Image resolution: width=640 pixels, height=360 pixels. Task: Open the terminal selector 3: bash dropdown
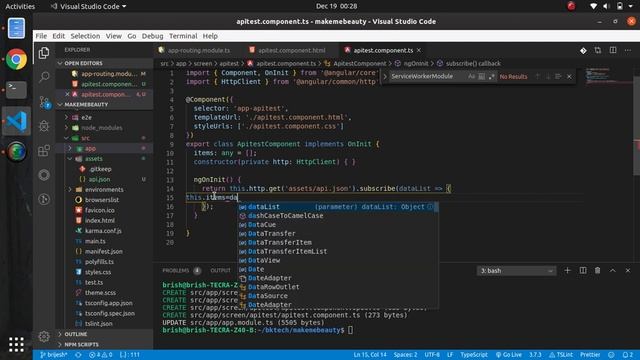click(516, 271)
